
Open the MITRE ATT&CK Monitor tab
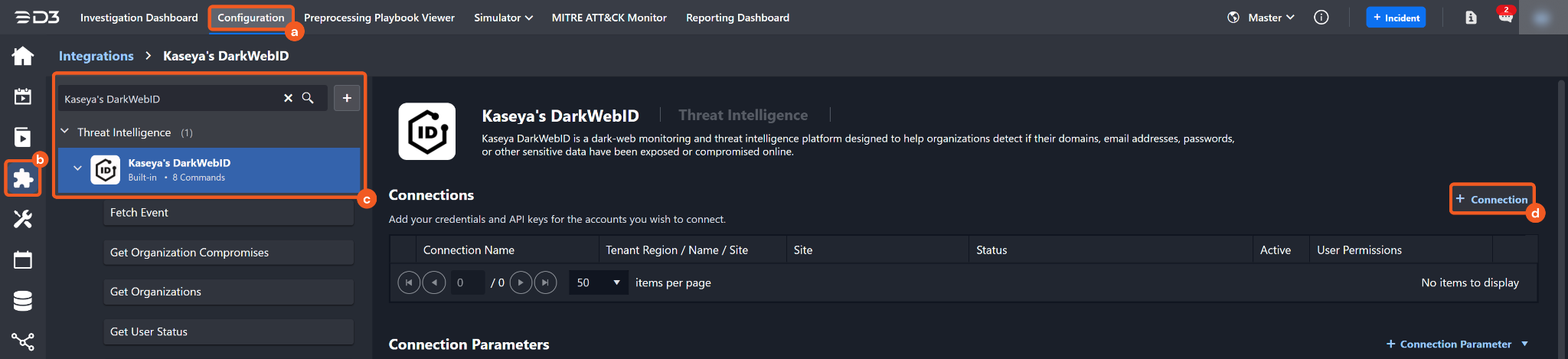[609, 18]
